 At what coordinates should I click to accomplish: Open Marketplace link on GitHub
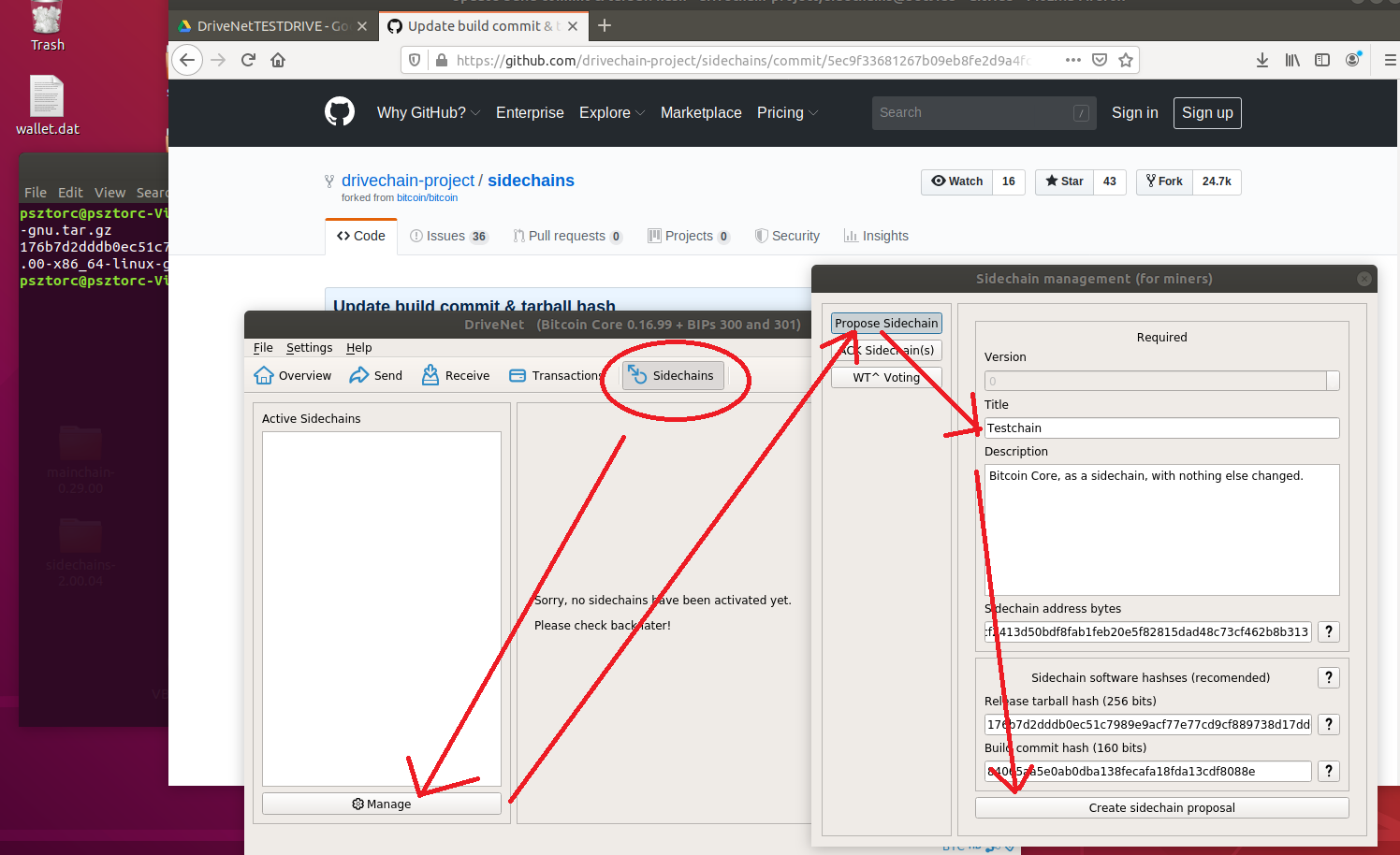(701, 112)
